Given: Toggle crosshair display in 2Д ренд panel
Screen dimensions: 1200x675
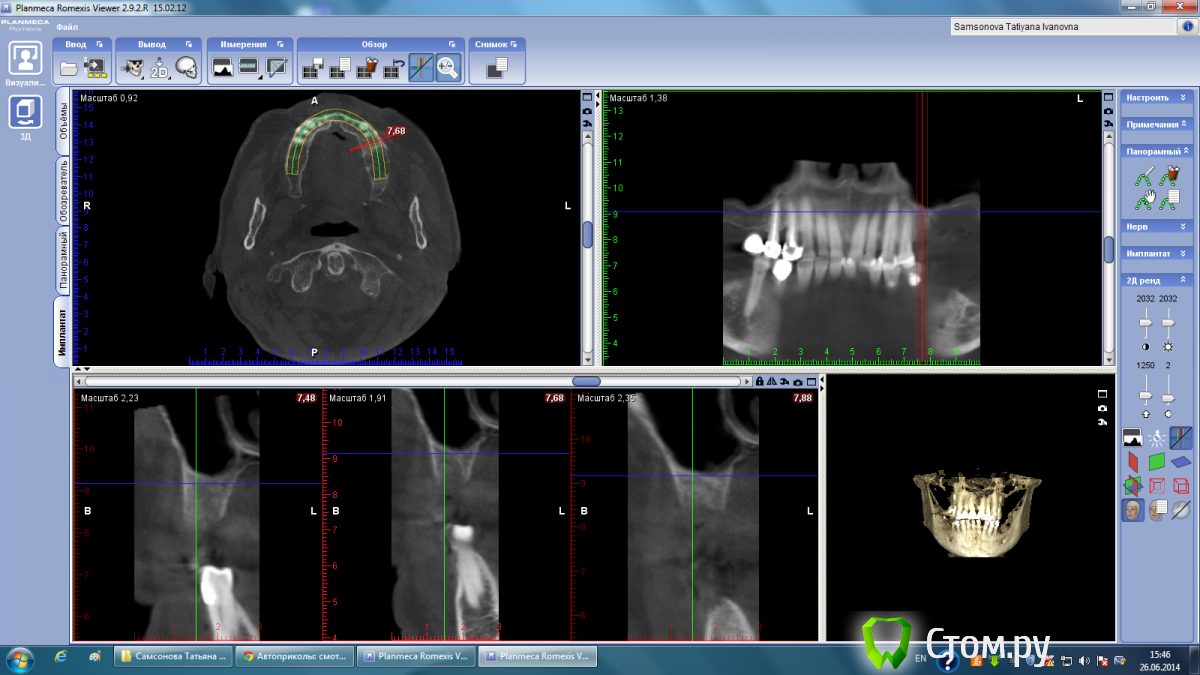Looking at the screenshot, I should tap(1181, 437).
